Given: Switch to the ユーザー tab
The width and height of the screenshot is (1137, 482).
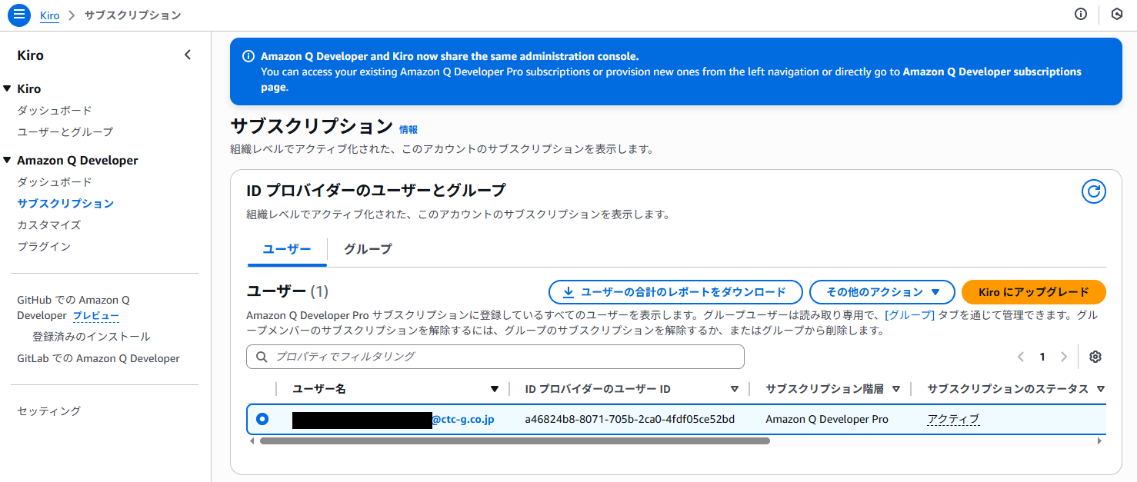Looking at the screenshot, I should (x=287, y=249).
